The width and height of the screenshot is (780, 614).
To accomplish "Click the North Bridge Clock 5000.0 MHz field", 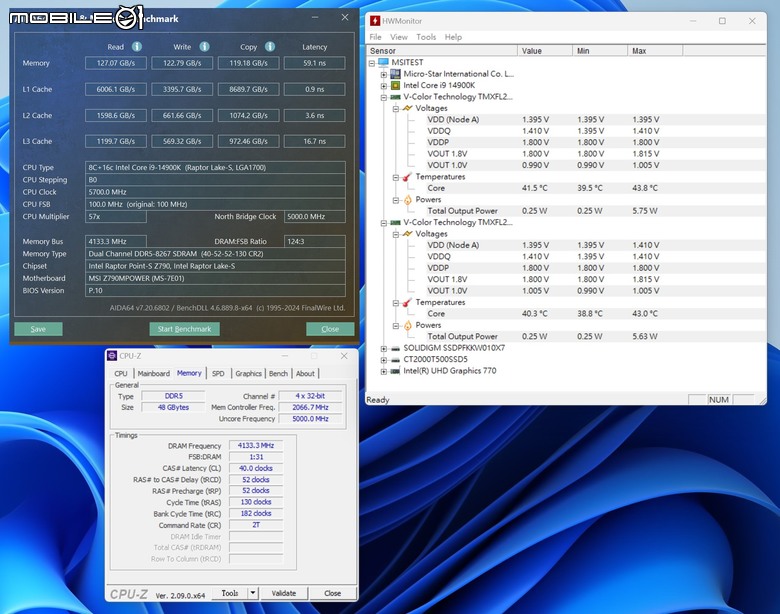I will 314,216.
